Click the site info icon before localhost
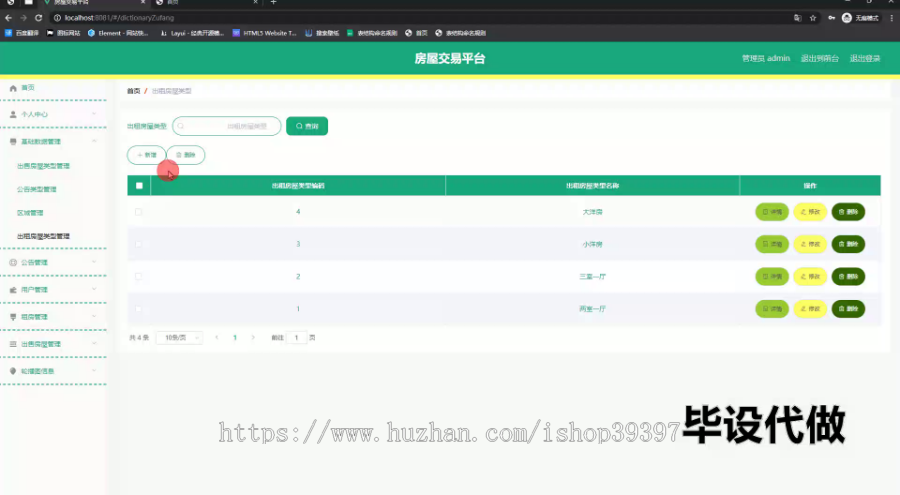The image size is (900, 495). (57, 18)
